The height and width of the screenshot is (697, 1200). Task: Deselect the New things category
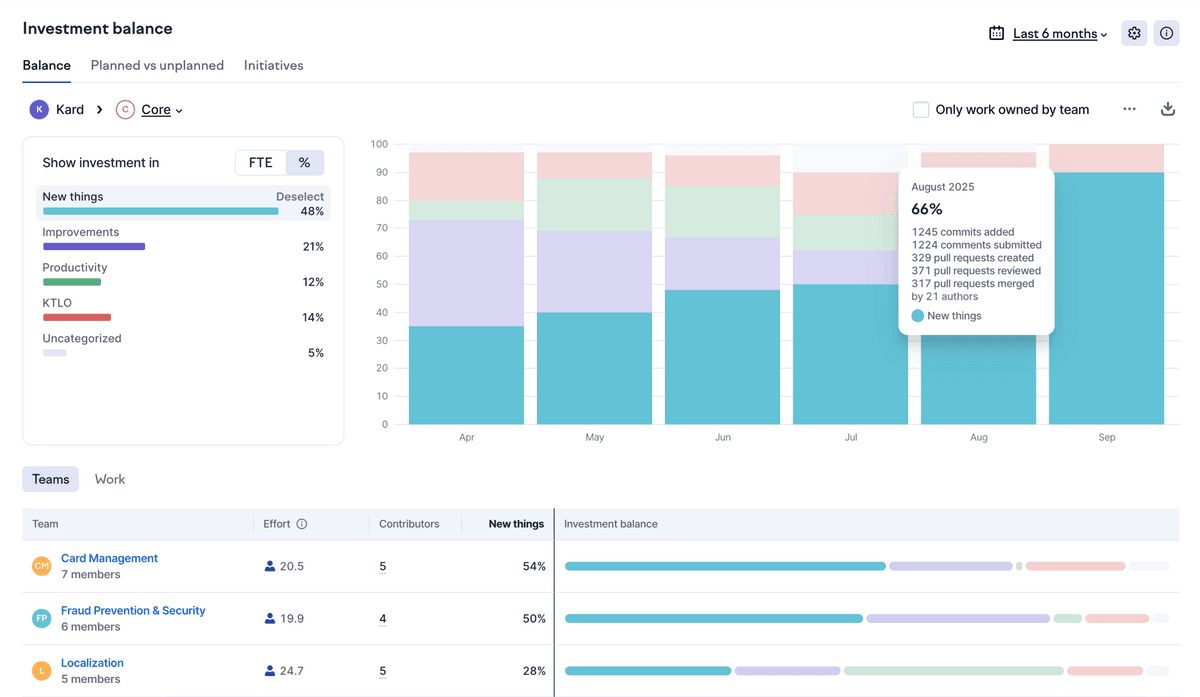(x=299, y=197)
